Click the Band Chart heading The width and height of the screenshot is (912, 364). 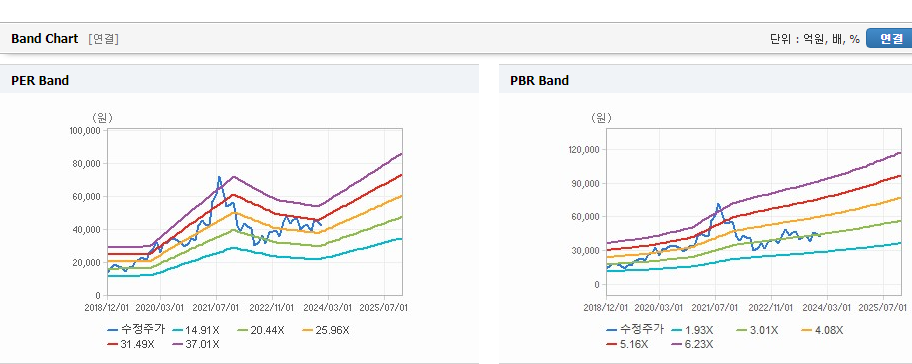[44, 39]
